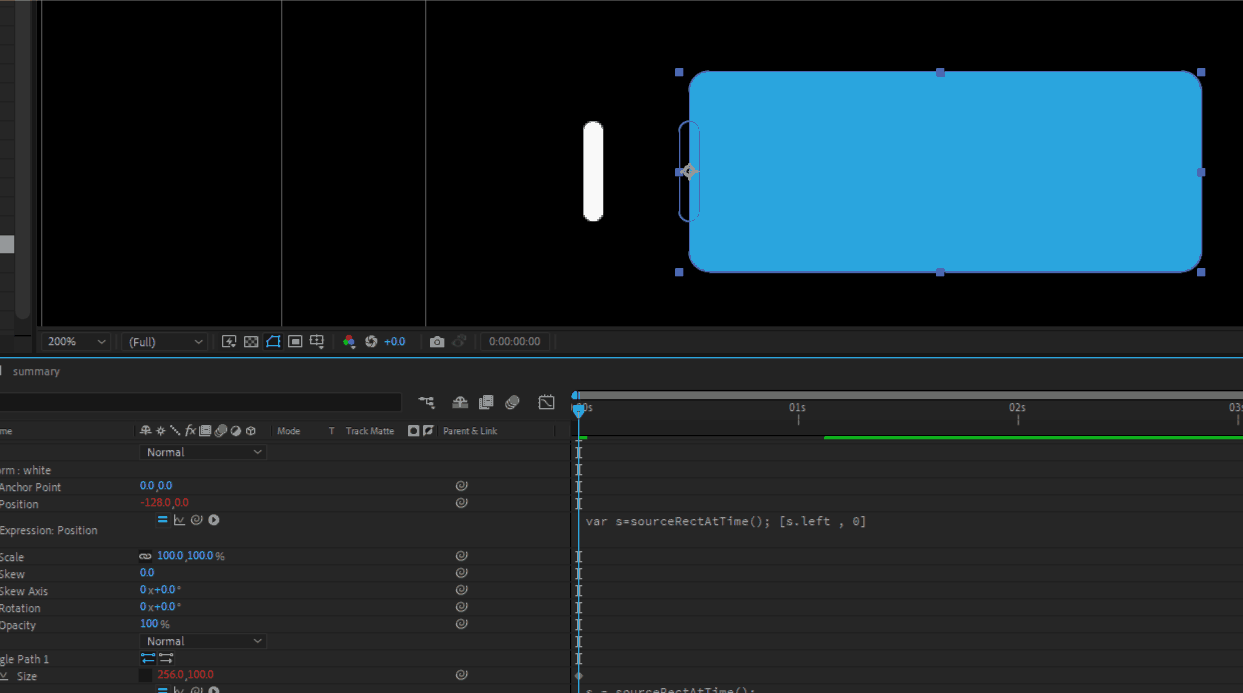1243x693 pixels.
Task: Toggle constrain proportions link on Scale
Action: (x=145, y=555)
